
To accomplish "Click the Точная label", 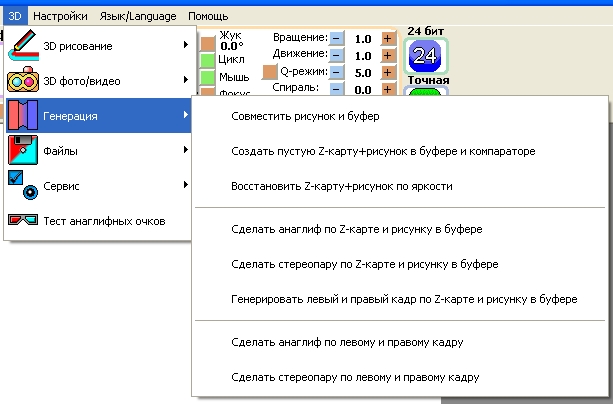I will [x=428, y=80].
